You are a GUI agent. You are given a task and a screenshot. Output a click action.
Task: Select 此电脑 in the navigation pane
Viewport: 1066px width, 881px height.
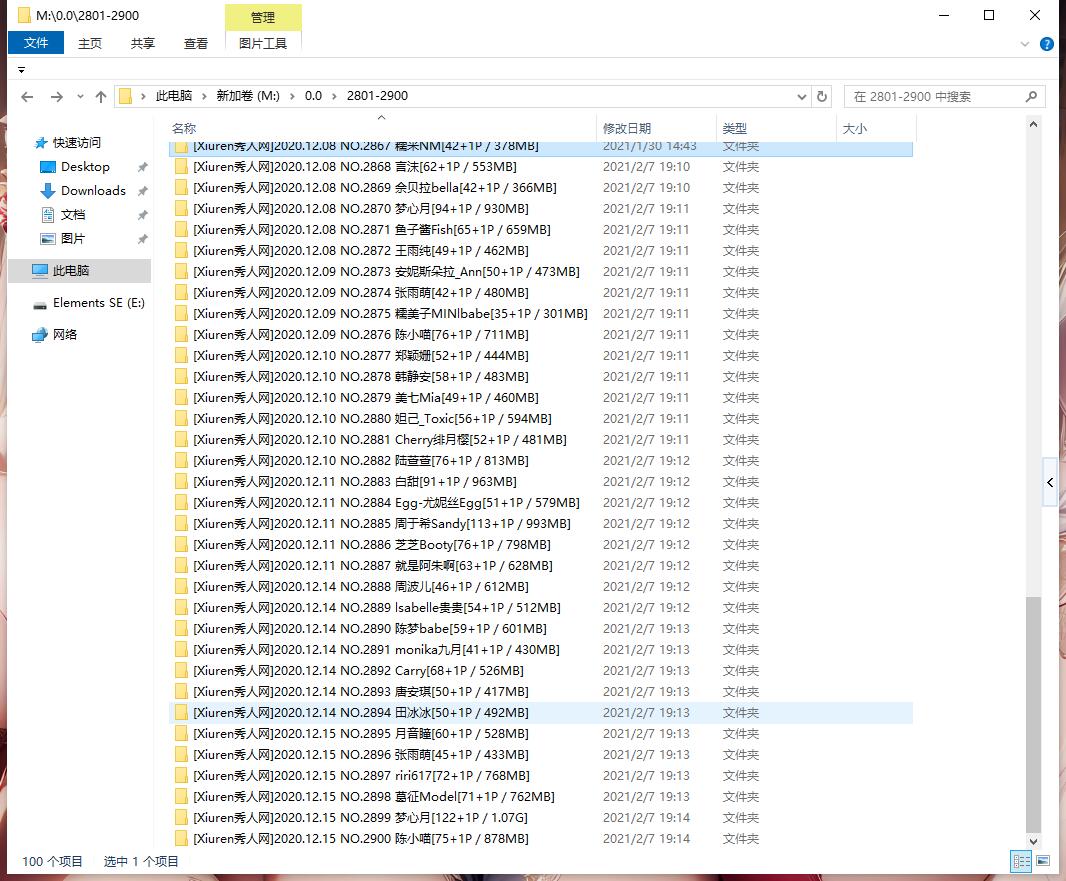(80, 271)
